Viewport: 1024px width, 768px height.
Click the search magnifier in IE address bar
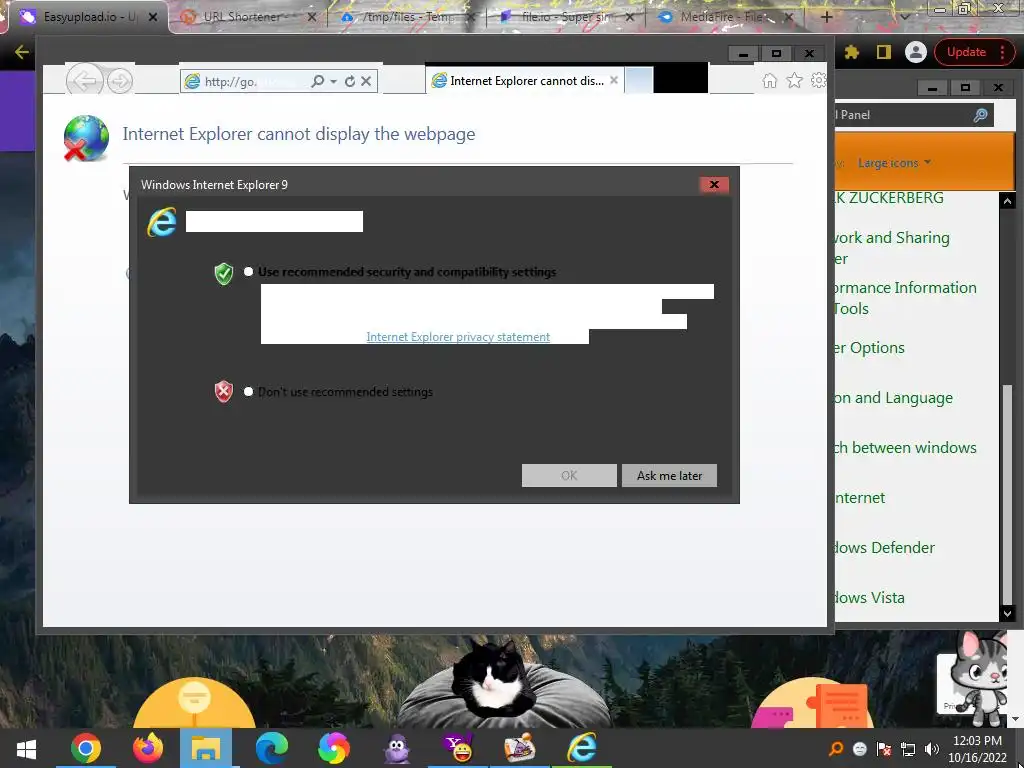tap(317, 81)
